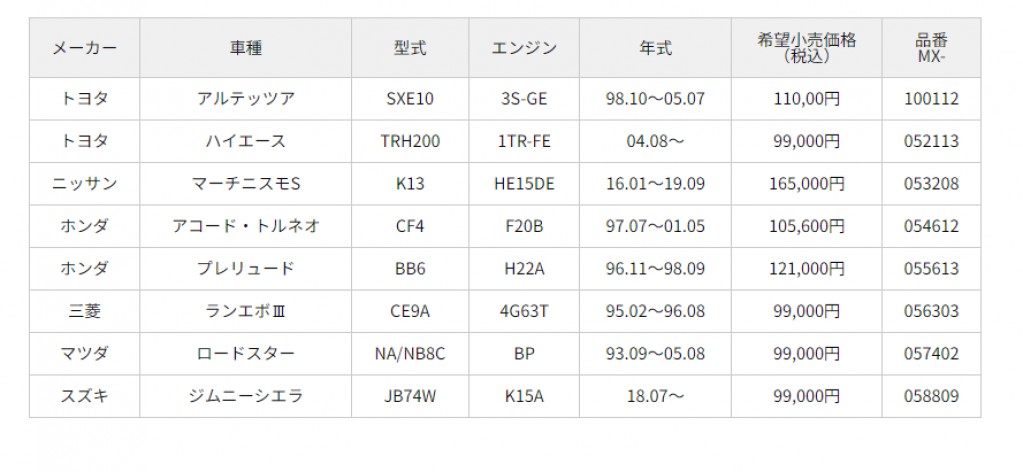Select the アコード・トルネオ cell
Image resolution: width=1023 pixels, height=472 pixels.
pyautogui.click(x=245, y=227)
